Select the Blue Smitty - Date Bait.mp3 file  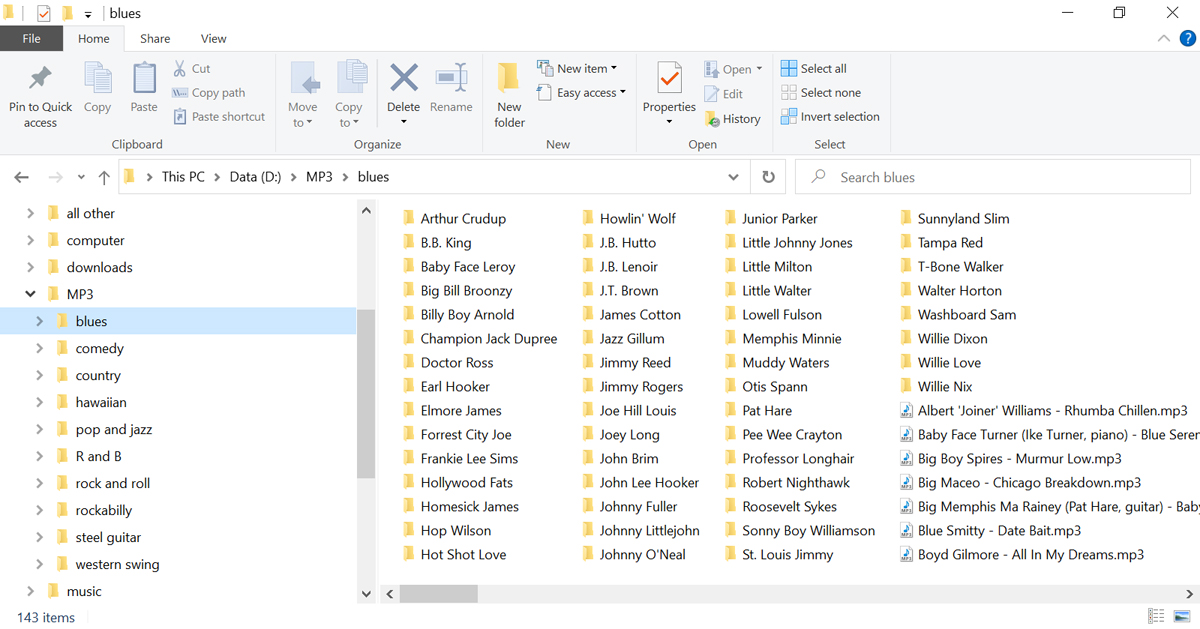click(x=990, y=531)
